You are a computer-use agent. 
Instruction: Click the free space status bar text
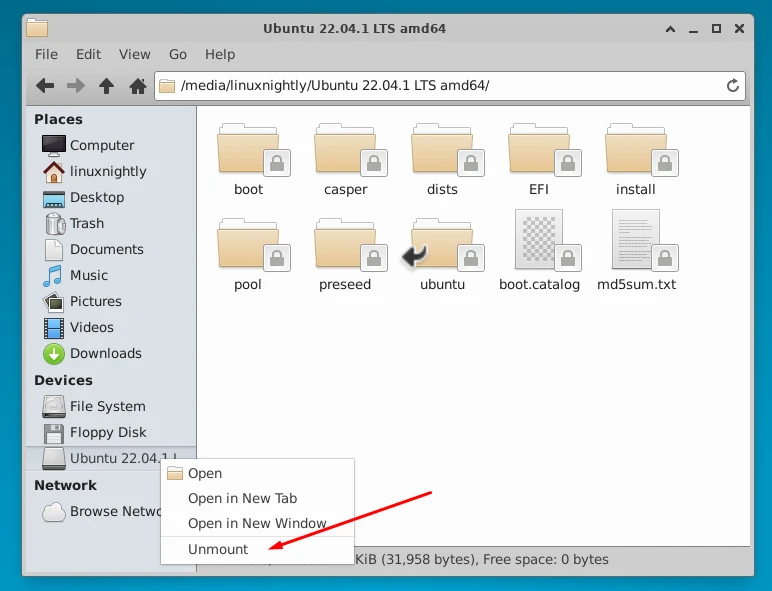(546, 559)
